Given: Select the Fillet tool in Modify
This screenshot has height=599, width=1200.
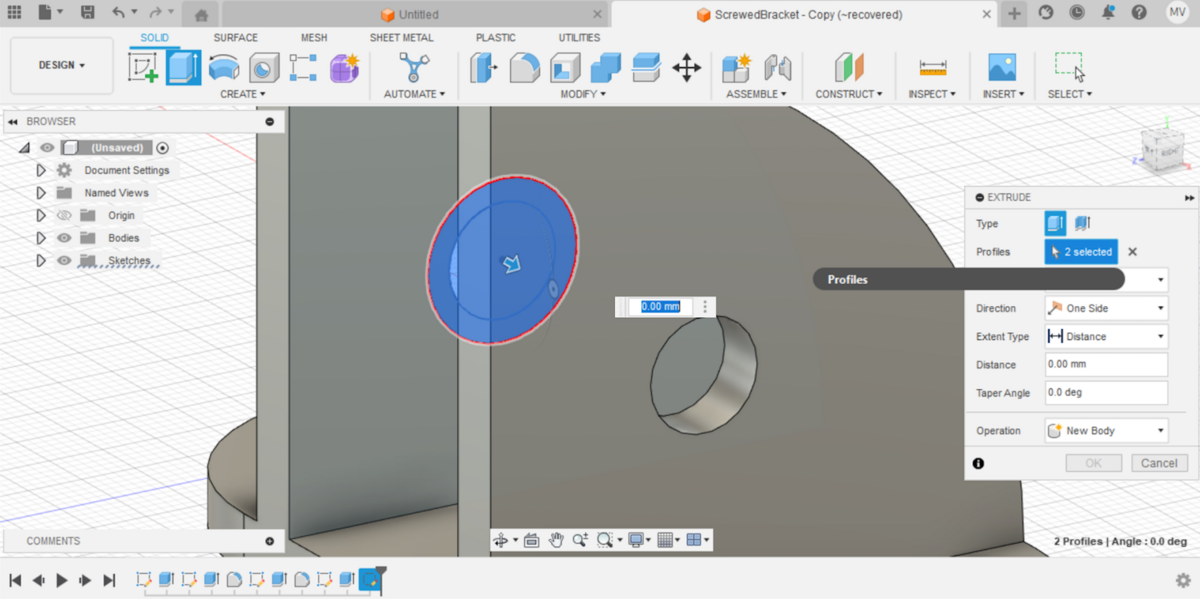Looking at the screenshot, I should coord(525,68).
